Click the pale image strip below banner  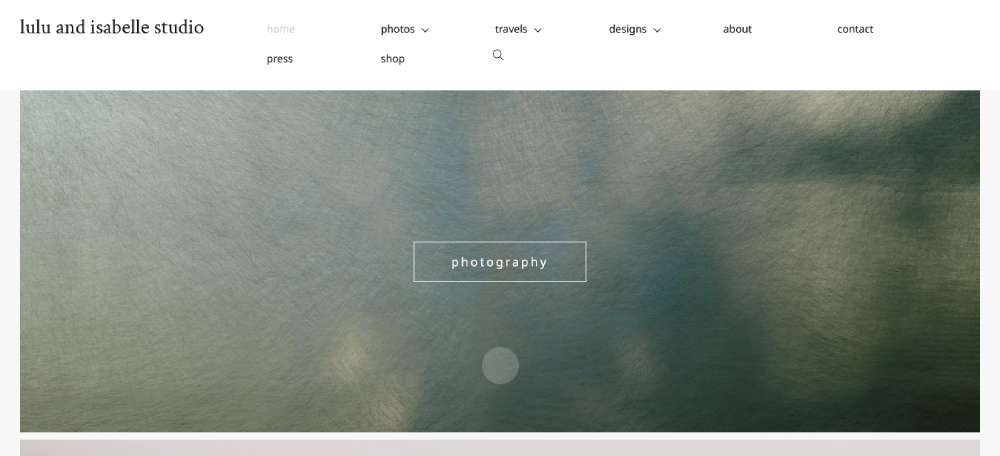500,448
